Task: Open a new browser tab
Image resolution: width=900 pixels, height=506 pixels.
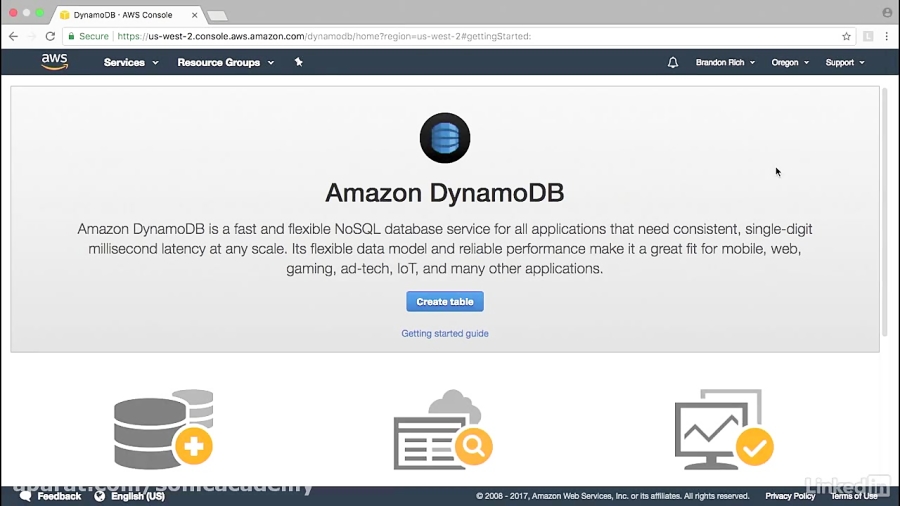Action: tap(218, 15)
